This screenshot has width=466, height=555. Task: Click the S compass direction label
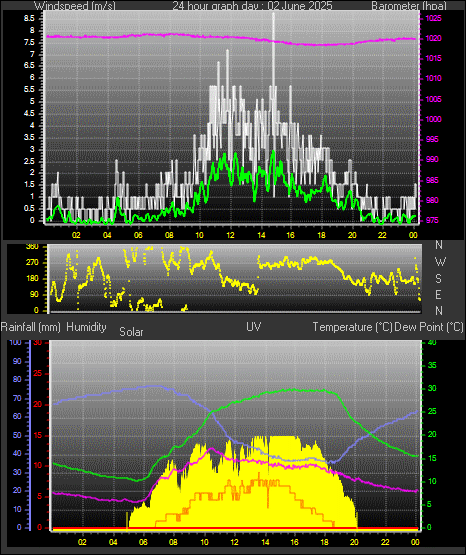pos(438,279)
